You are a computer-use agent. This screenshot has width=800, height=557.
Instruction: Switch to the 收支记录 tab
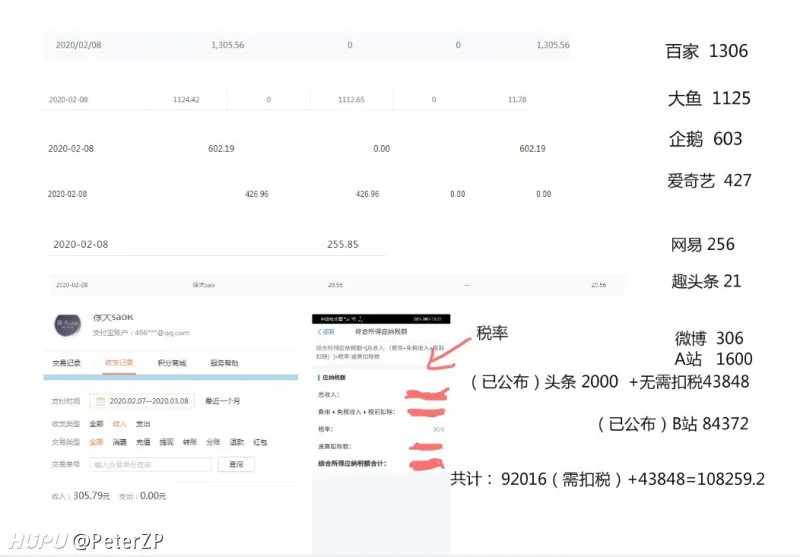point(119,363)
